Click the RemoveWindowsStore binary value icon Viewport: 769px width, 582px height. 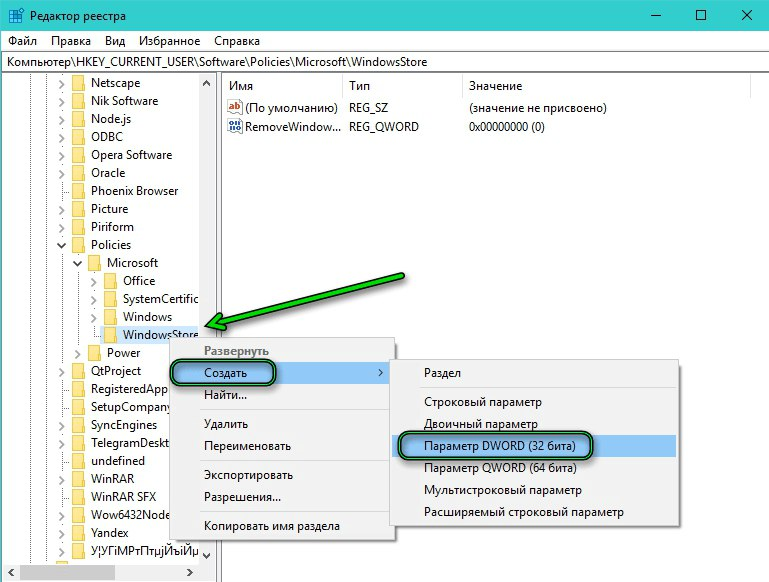click(x=236, y=127)
